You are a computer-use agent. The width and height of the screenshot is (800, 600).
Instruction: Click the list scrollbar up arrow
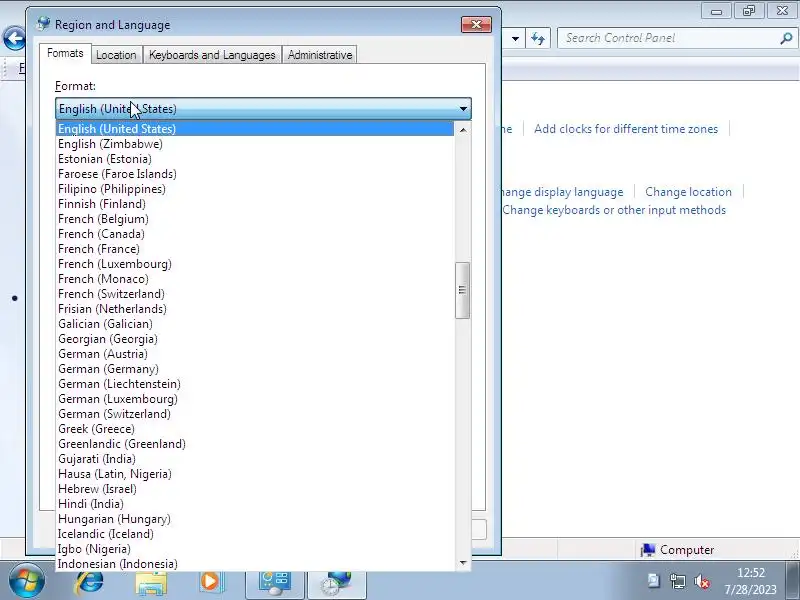(x=463, y=130)
